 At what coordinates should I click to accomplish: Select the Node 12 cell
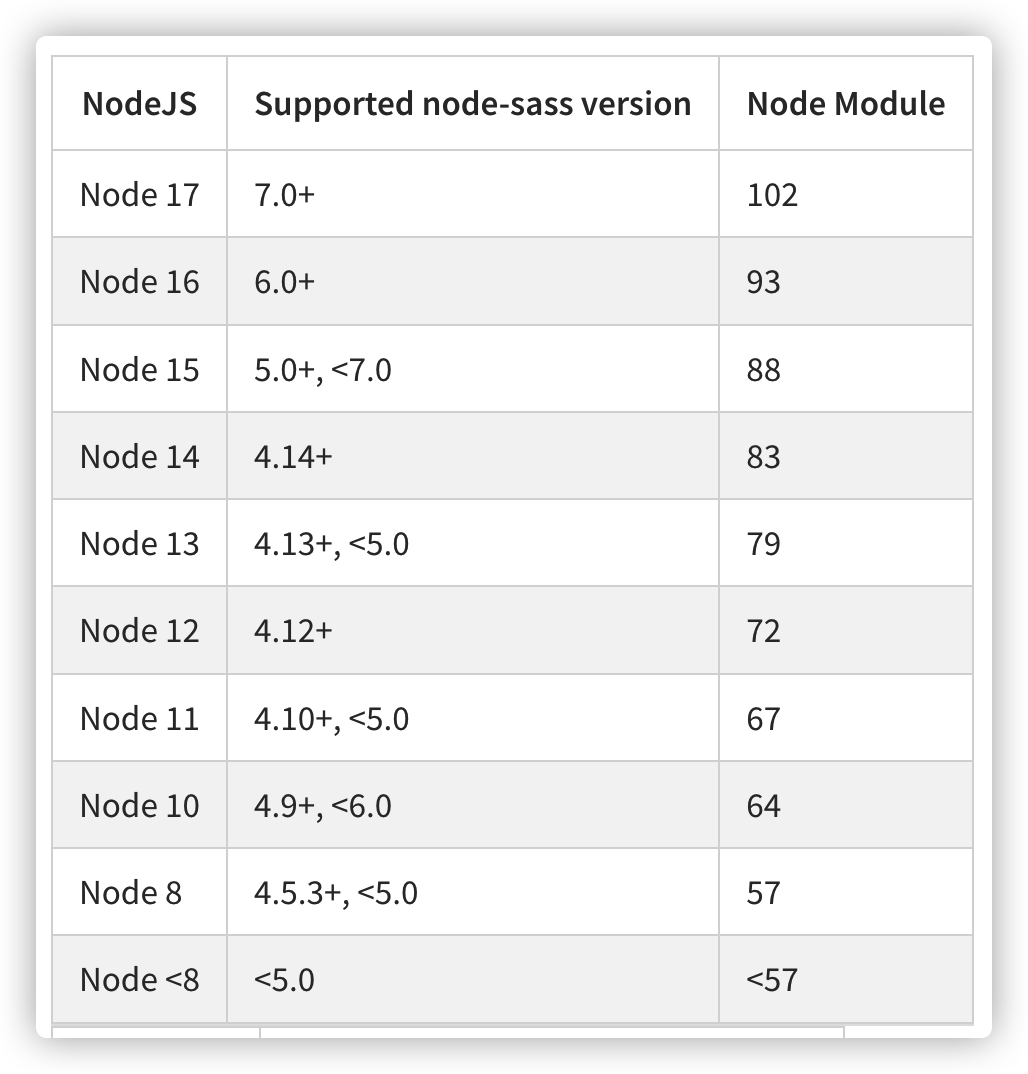click(x=140, y=630)
